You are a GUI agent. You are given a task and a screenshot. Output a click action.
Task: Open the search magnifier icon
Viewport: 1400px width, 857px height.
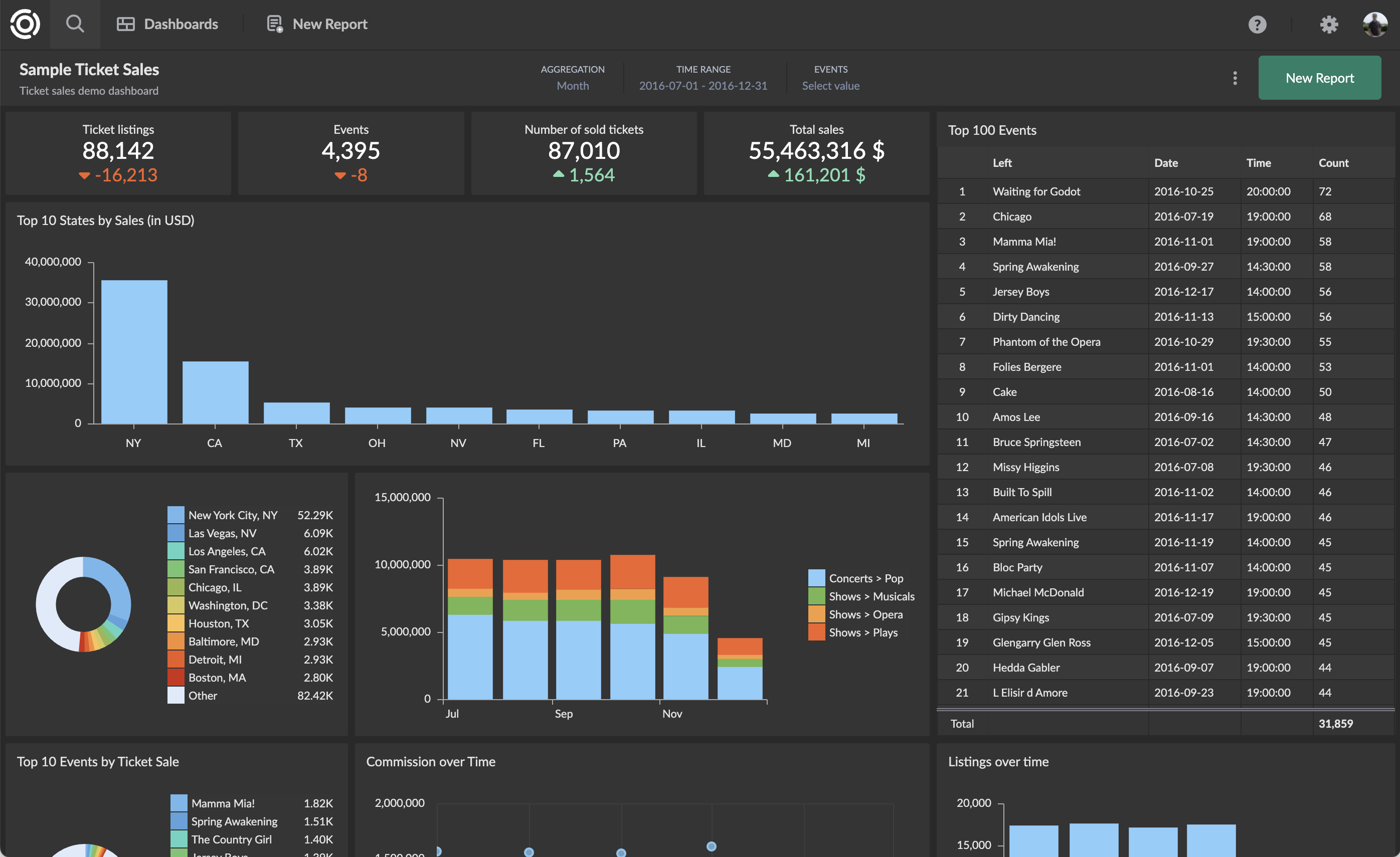point(75,24)
